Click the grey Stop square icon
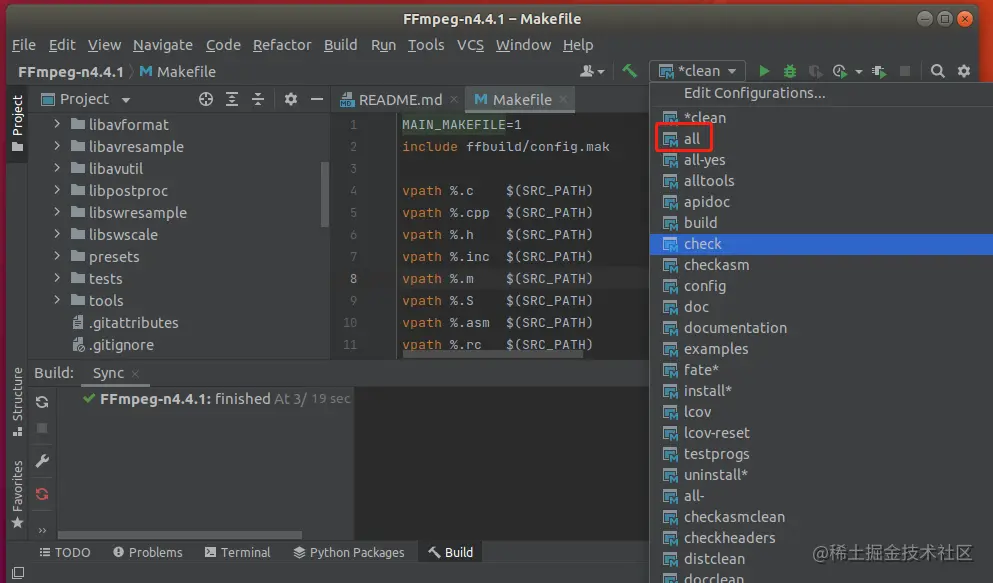The height and width of the screenshot is (583, 993). [x=905, y=71]
